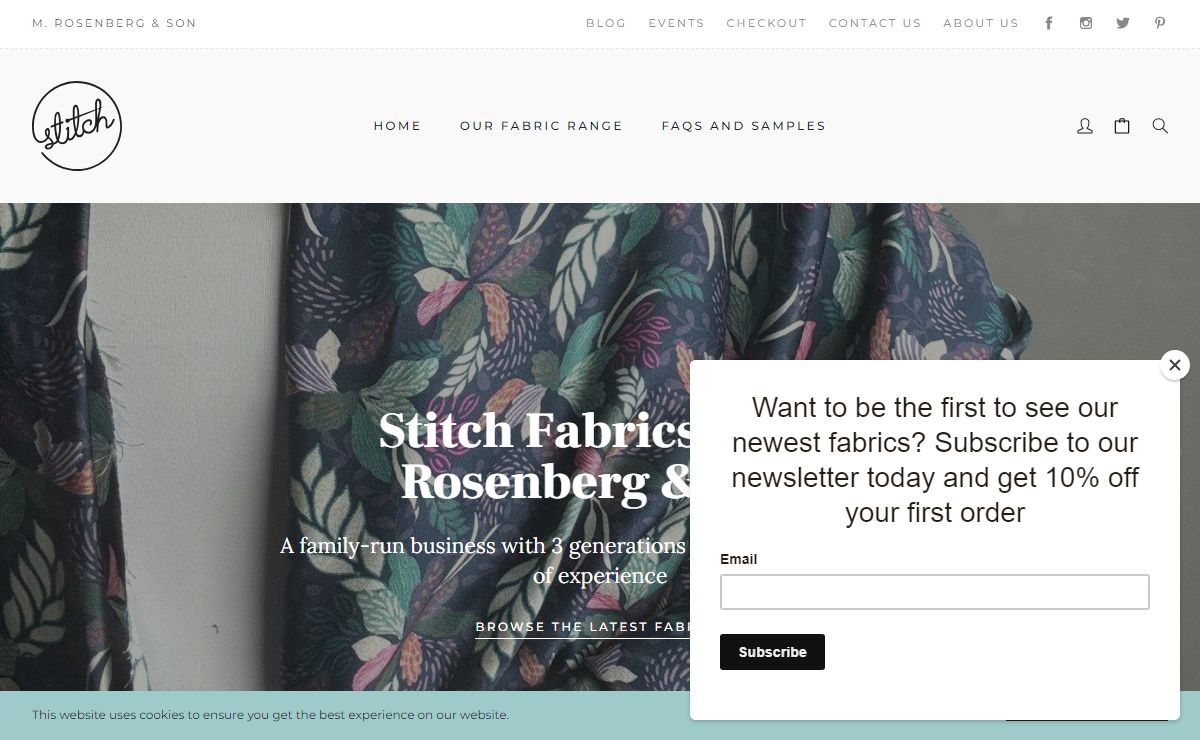Click the user account icon
Viewport: 1200px width, 740px height.
click(x=1085, y=126)
